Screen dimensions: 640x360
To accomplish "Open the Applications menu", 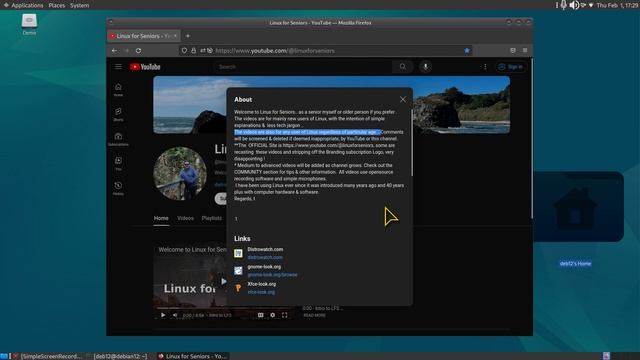I will [x=23, y=5].
